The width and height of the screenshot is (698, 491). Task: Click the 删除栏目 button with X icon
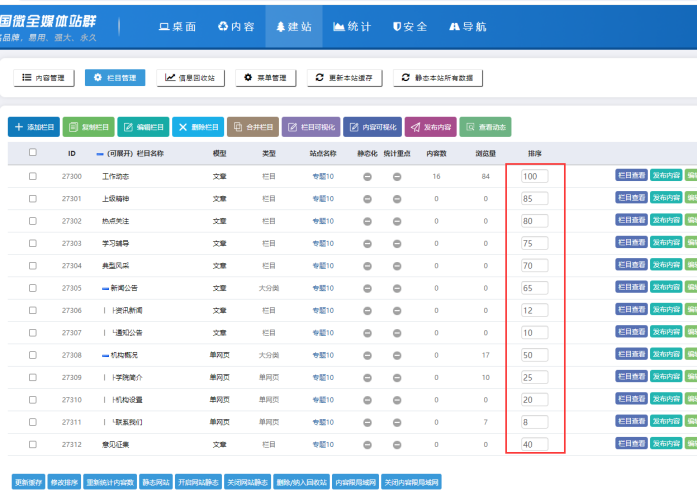click(197, 127)
